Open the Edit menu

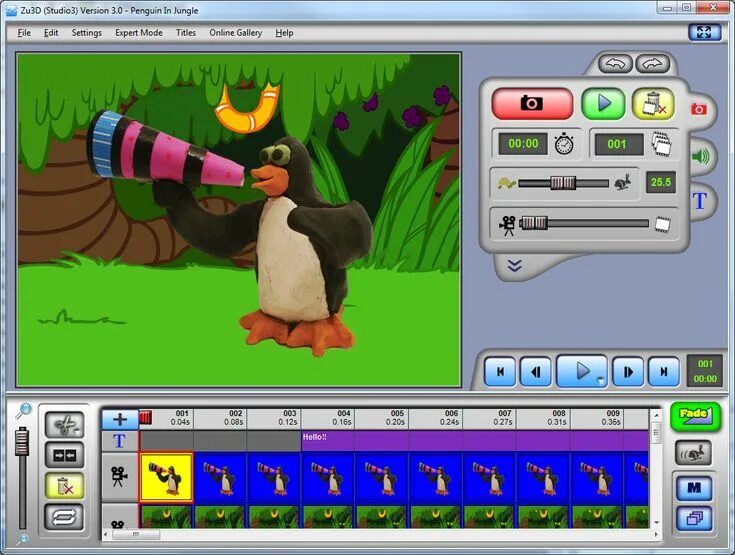[x=51, y=33]
